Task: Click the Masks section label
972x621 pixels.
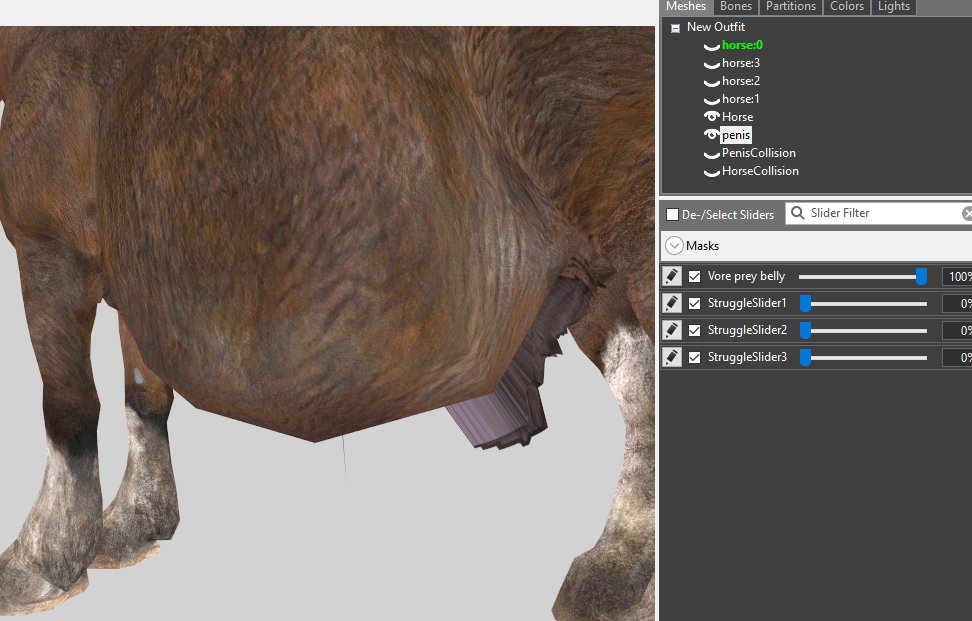Action: pos(702,246)
